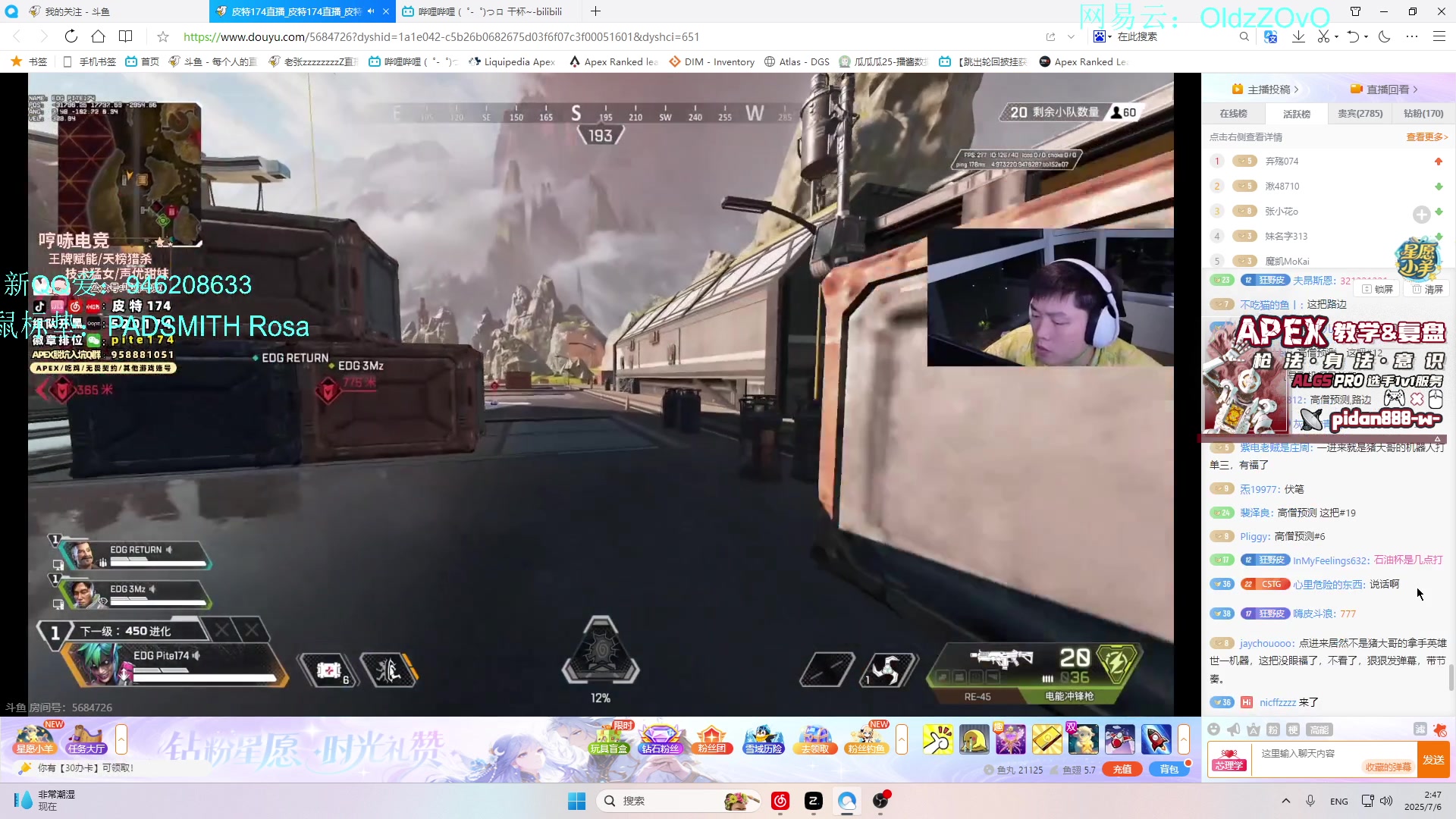
Task: Reload the Douyu page with refresh icon
Action: coord(71,36)
